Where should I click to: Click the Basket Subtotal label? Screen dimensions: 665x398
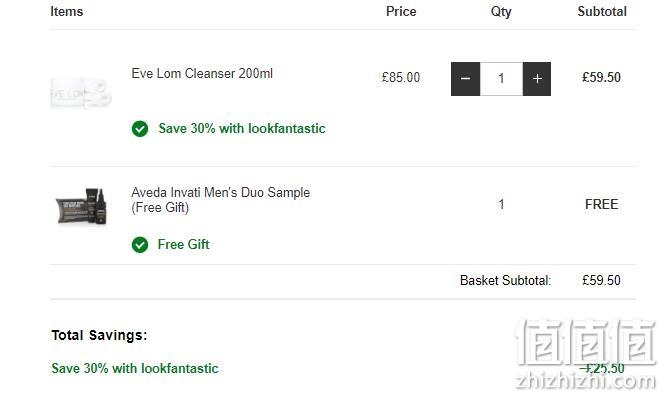(505, 280)
